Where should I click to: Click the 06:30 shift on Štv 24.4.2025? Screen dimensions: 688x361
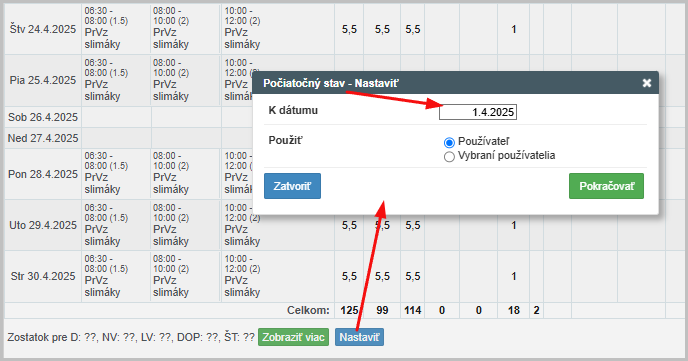pyautogui.click(x=106, y=29)
